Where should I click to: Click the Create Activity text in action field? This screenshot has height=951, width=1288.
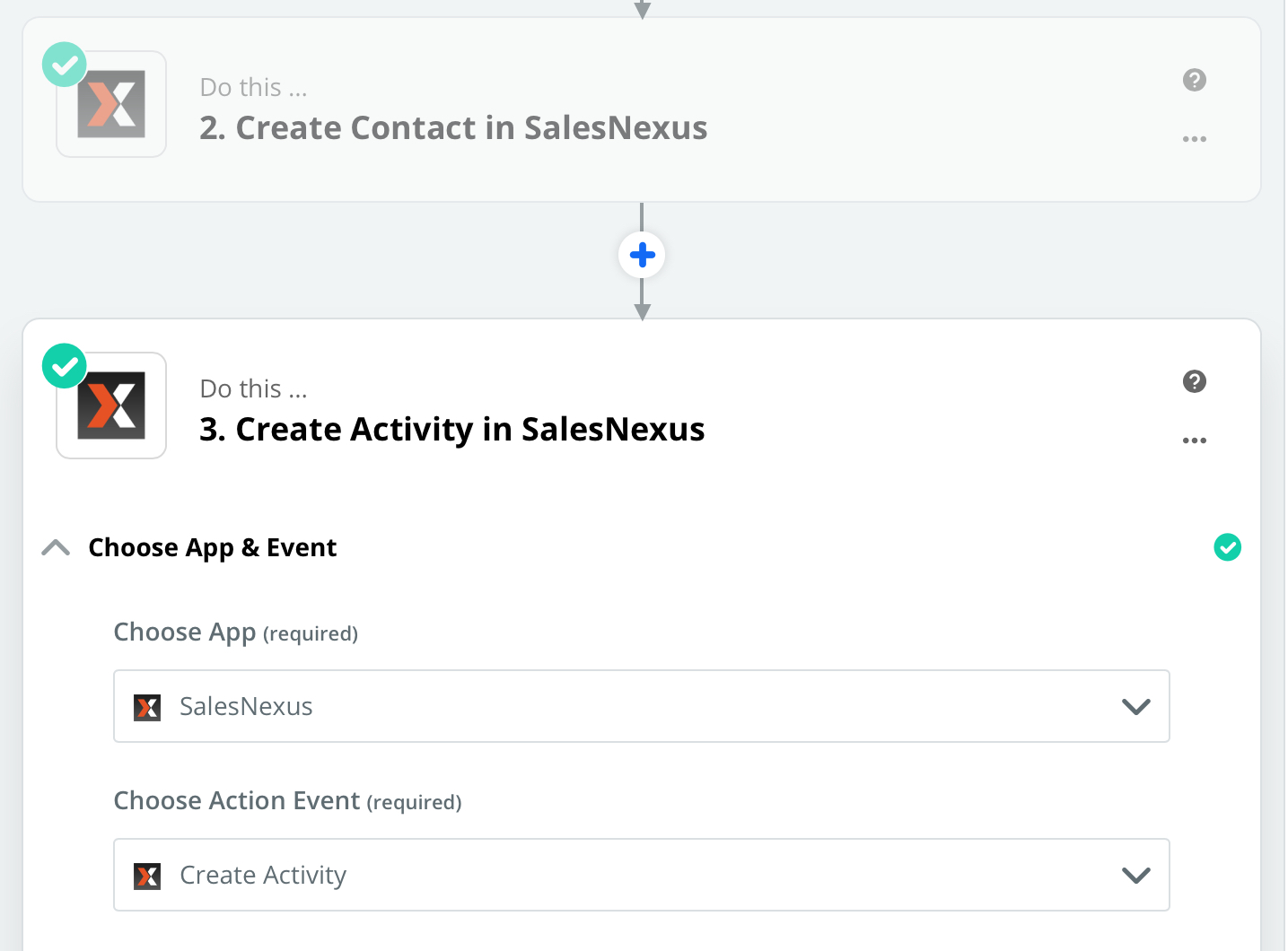(263, 876)
